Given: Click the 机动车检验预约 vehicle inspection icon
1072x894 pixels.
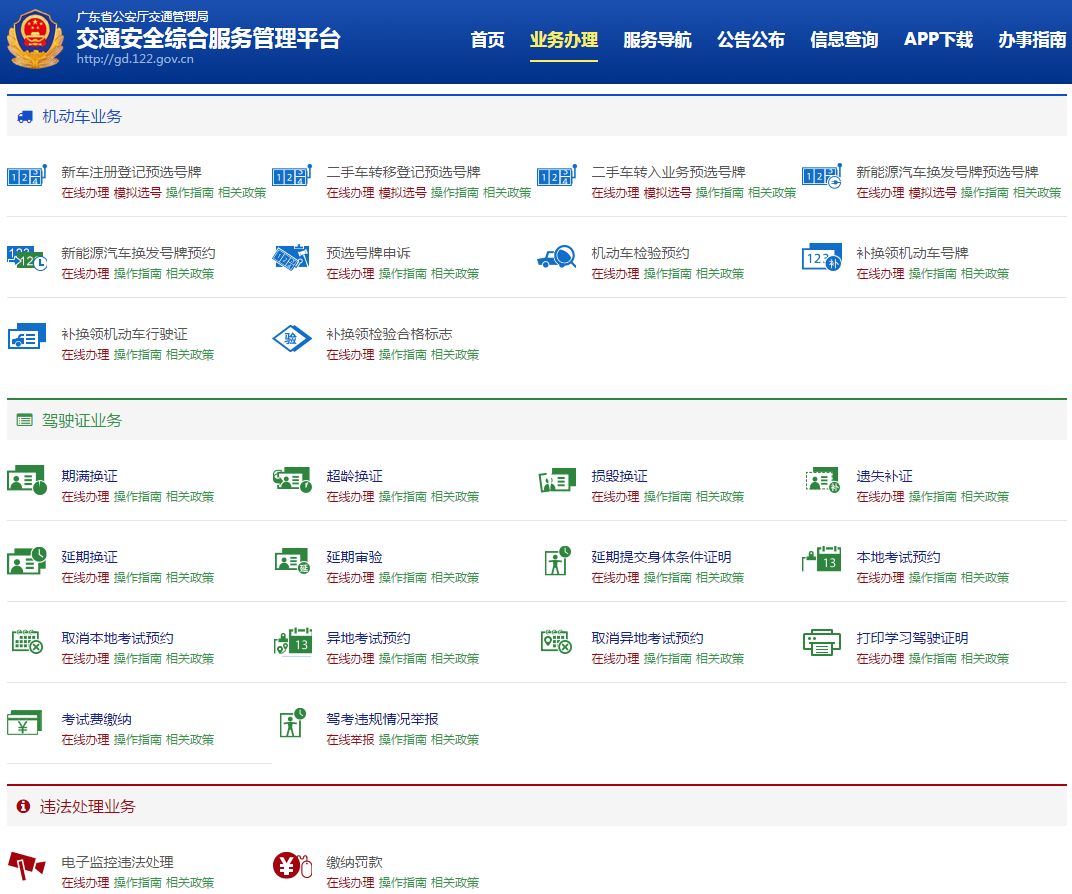Looking at the screenshot, I should pos(556,258).
